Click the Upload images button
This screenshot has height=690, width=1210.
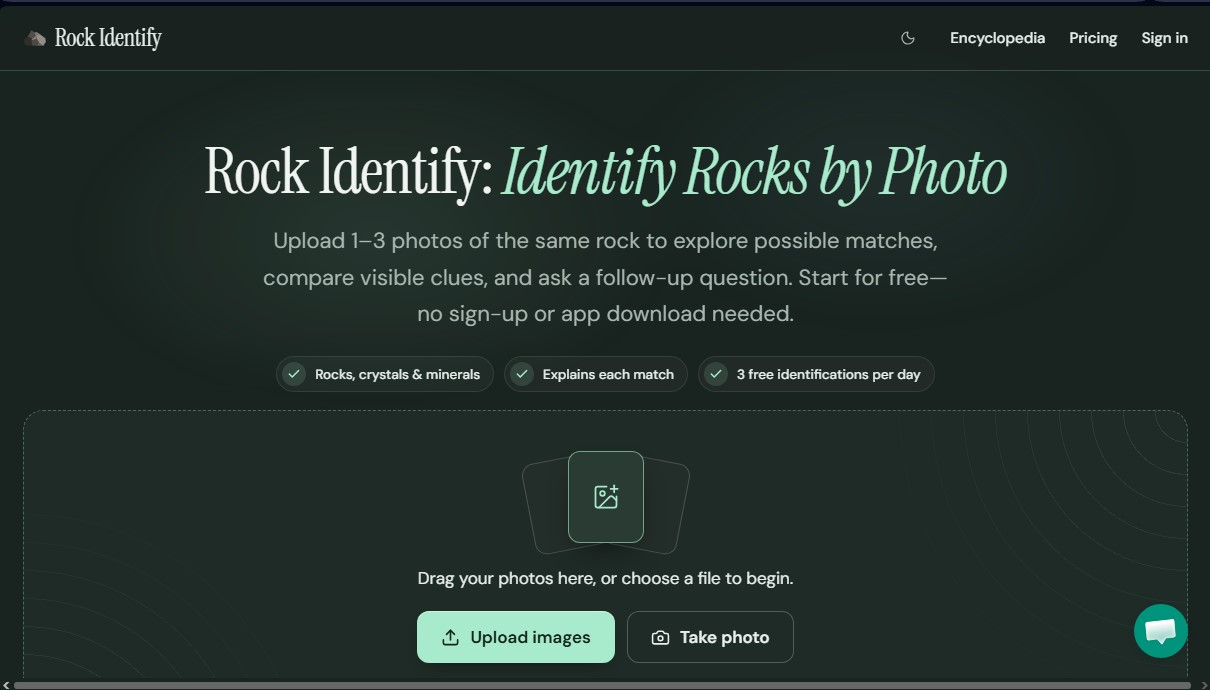(516, 637)
